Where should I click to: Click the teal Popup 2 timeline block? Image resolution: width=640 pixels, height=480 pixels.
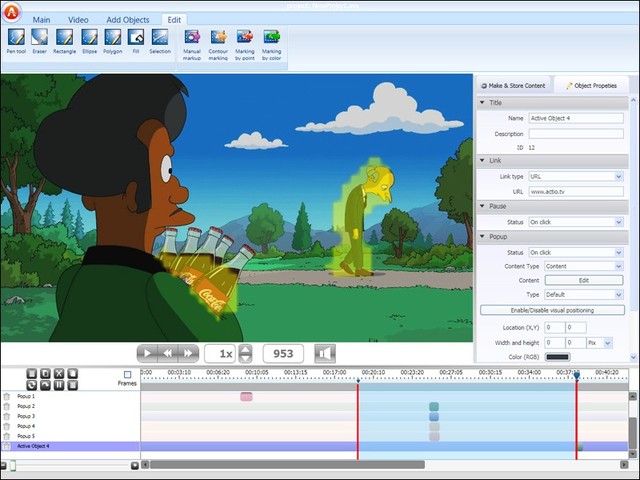point(434,407)
